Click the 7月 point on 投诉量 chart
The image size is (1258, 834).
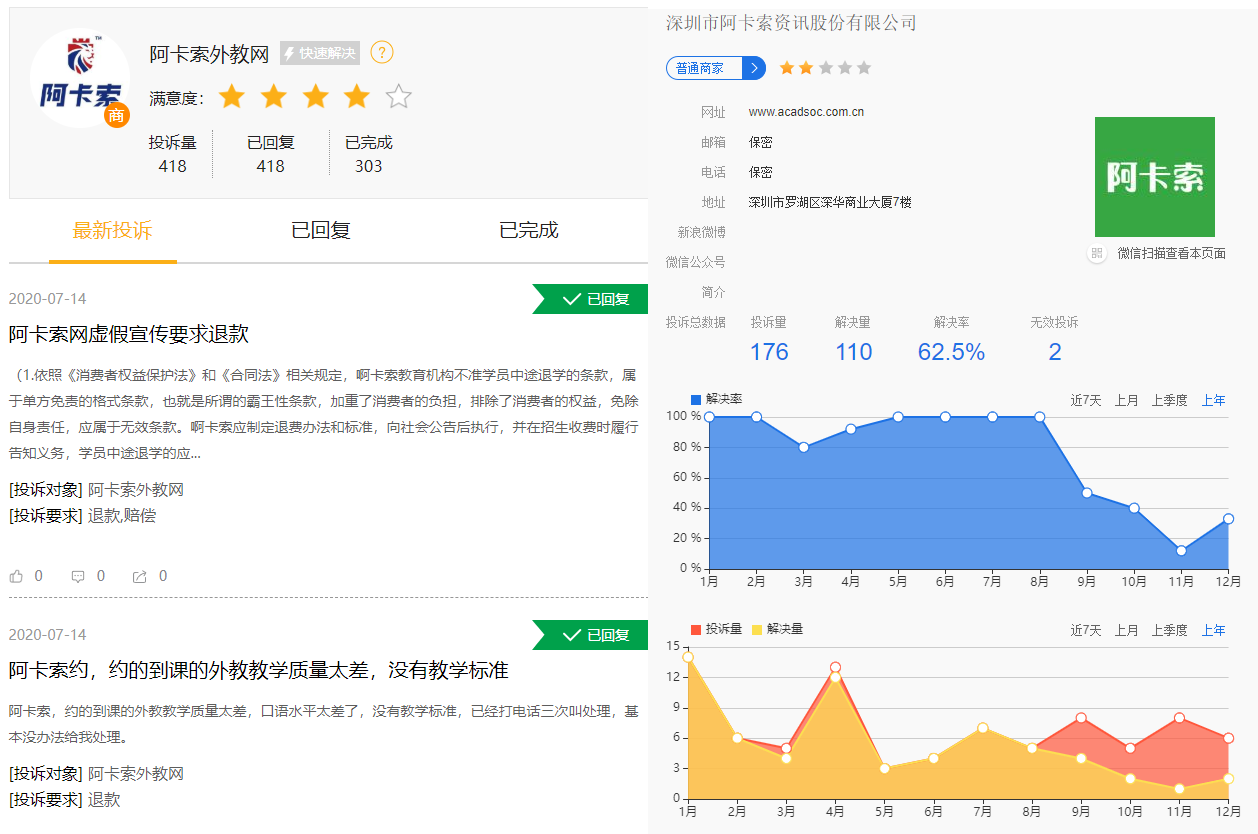pos(983,728)
